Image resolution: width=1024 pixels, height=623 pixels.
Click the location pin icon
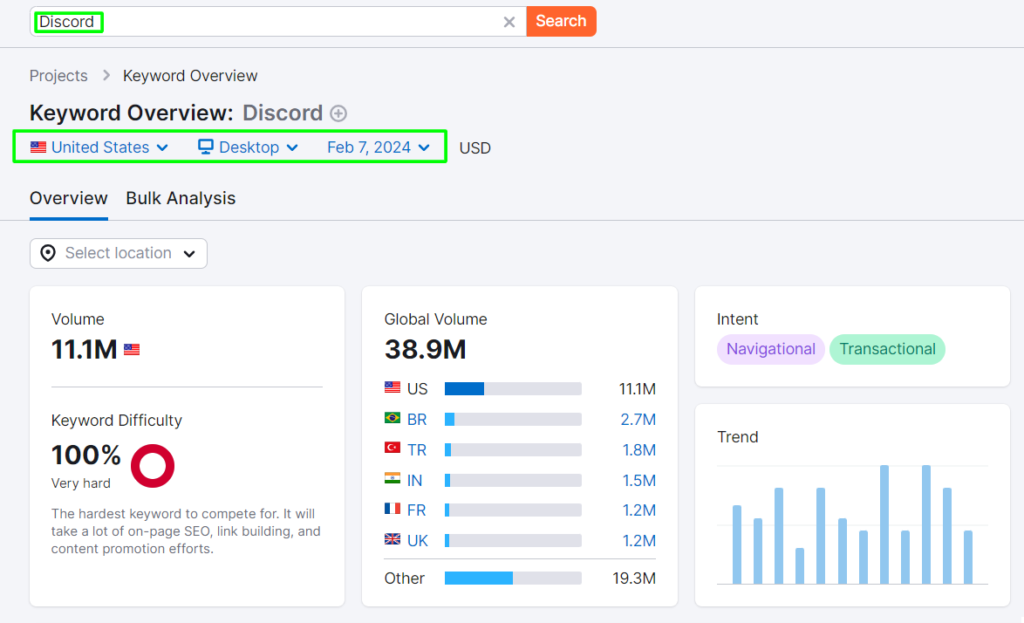48,253
